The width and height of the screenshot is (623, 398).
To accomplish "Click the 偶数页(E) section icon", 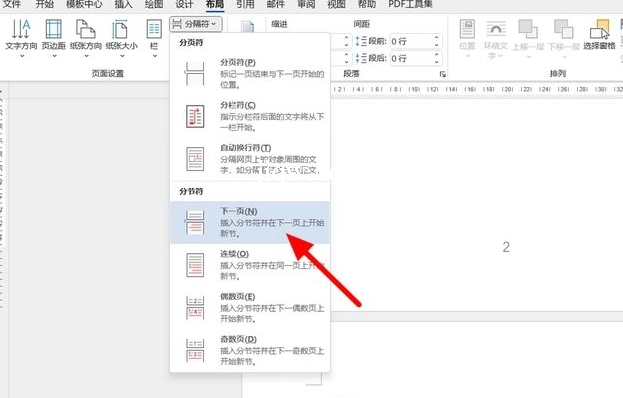I will [195, 308].
